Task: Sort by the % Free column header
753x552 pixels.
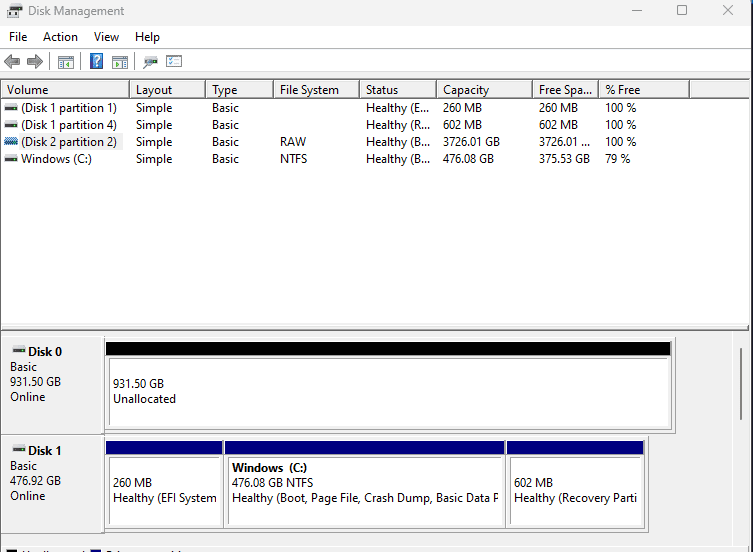Action: click(x=644, y=90)
